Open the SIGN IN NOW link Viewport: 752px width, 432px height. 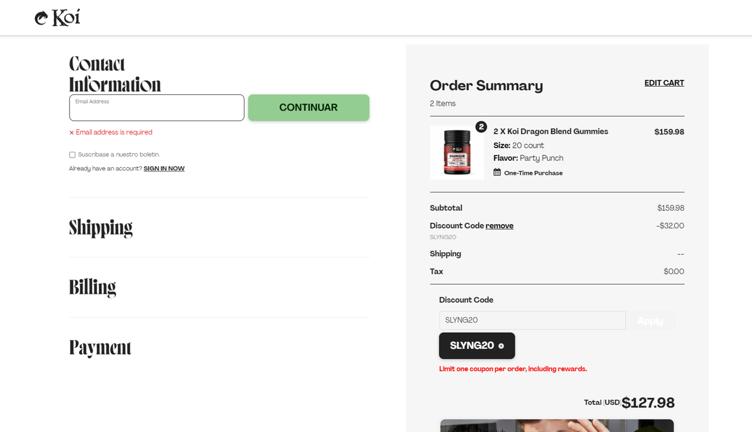(164, 169)
